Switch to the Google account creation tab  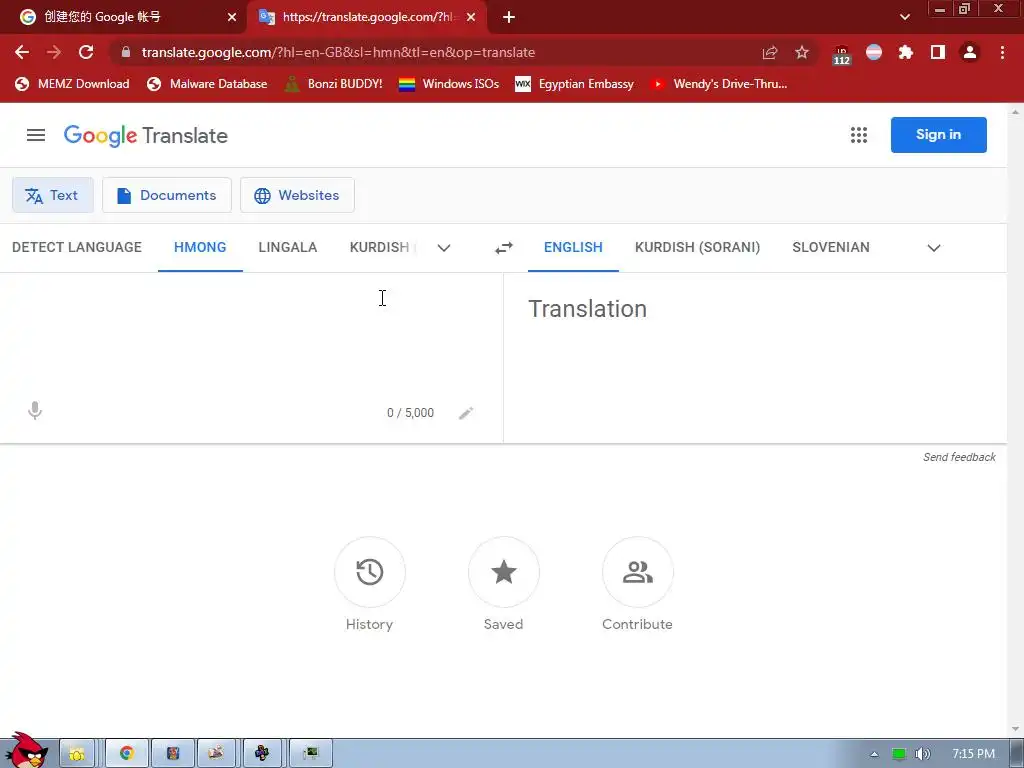coord(124,17)
